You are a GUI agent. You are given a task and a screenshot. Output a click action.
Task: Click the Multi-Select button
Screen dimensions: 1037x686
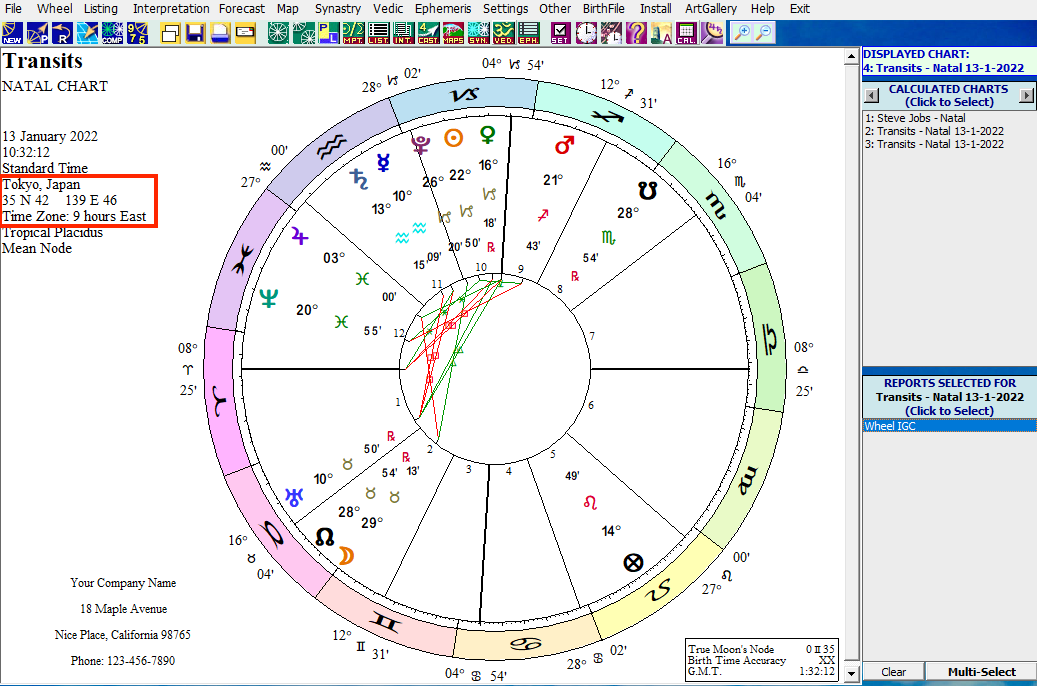click(981, 671)
